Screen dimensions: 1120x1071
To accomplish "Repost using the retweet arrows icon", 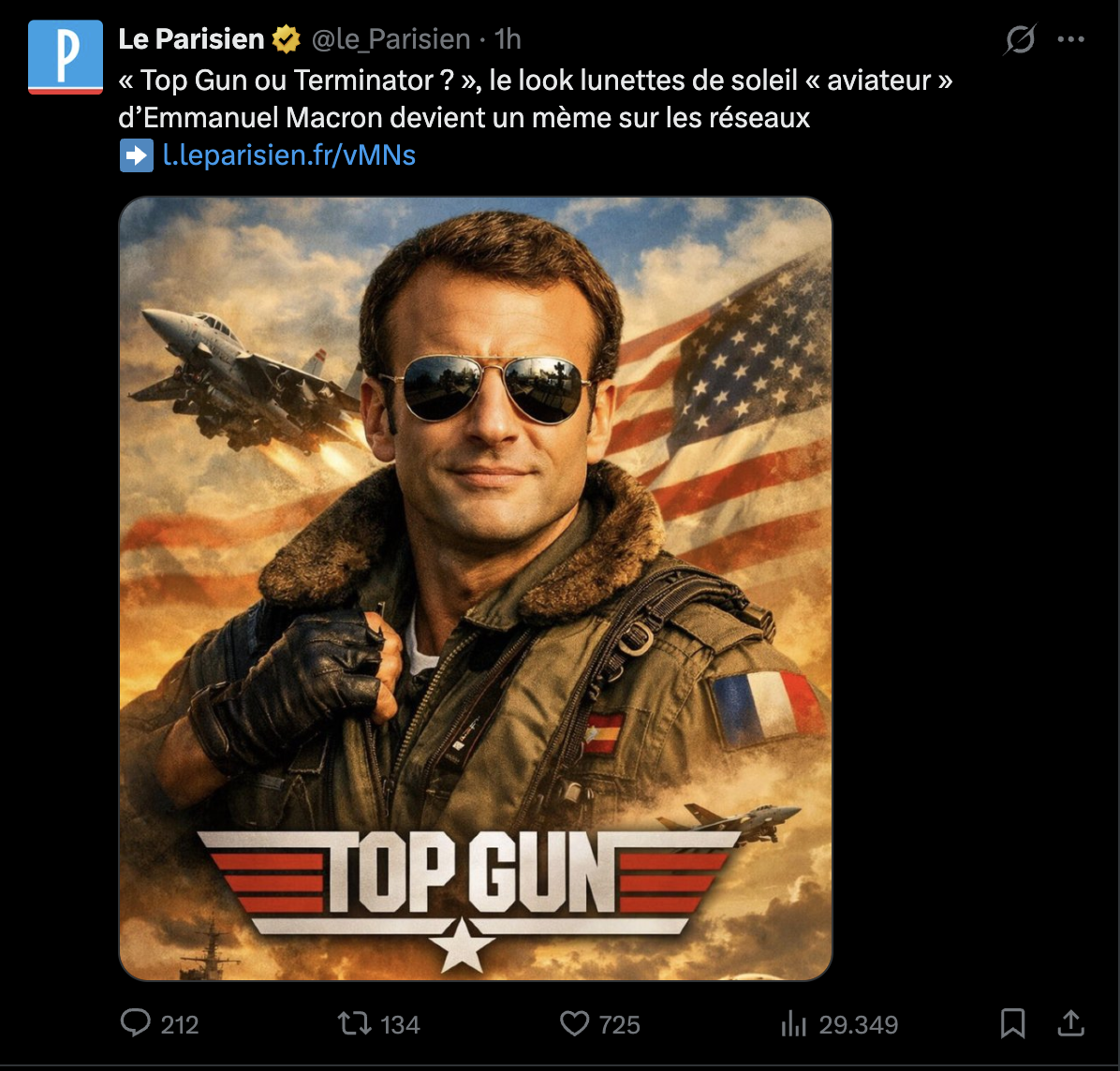I will click(355, 1023).
